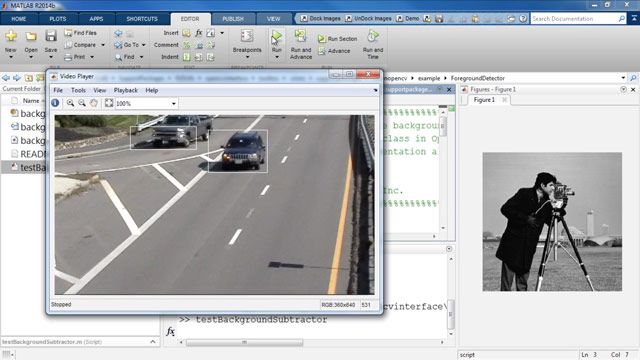Switch to the SHORTCUTS tab
Viewport: 640px width, 360px height.
[x=142, y=19]
